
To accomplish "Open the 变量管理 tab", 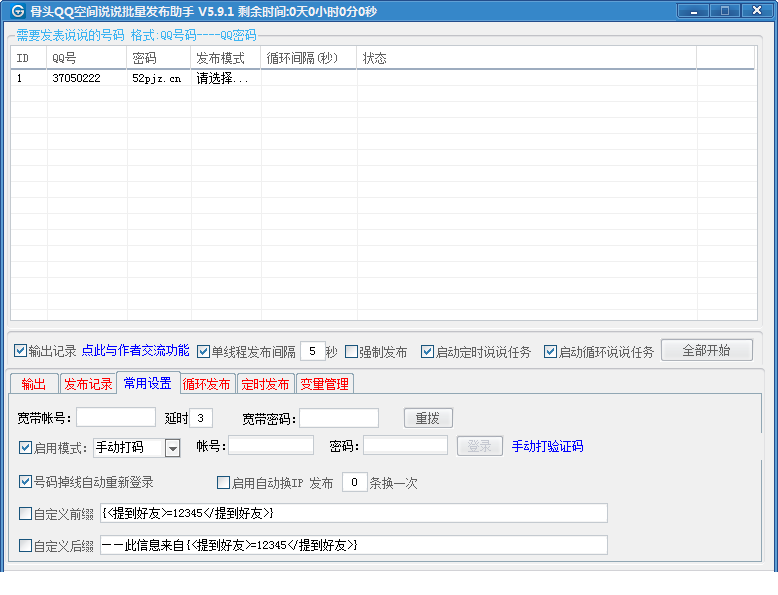I will coord(324,384).
